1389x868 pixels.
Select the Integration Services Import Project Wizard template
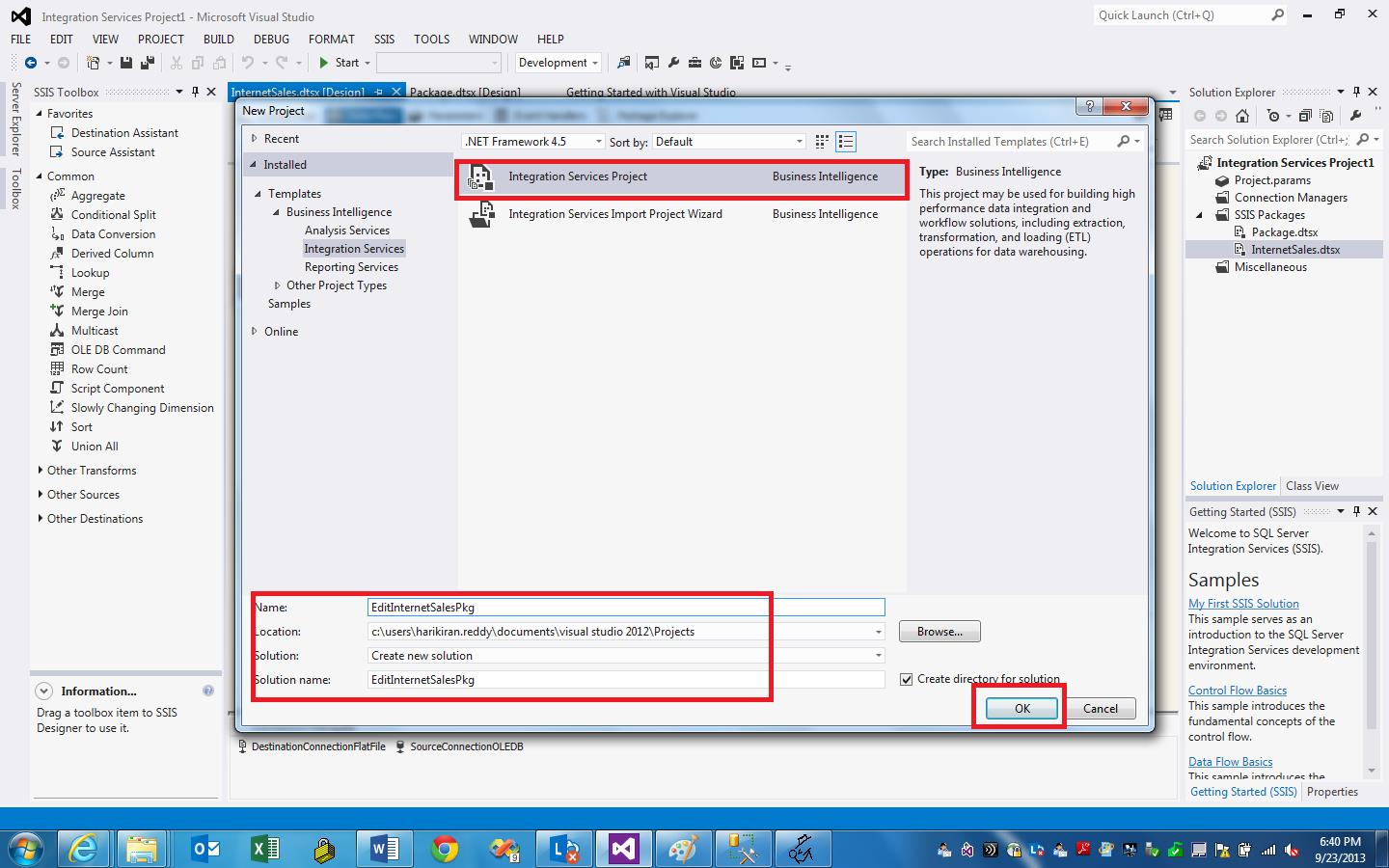(615, 214)
